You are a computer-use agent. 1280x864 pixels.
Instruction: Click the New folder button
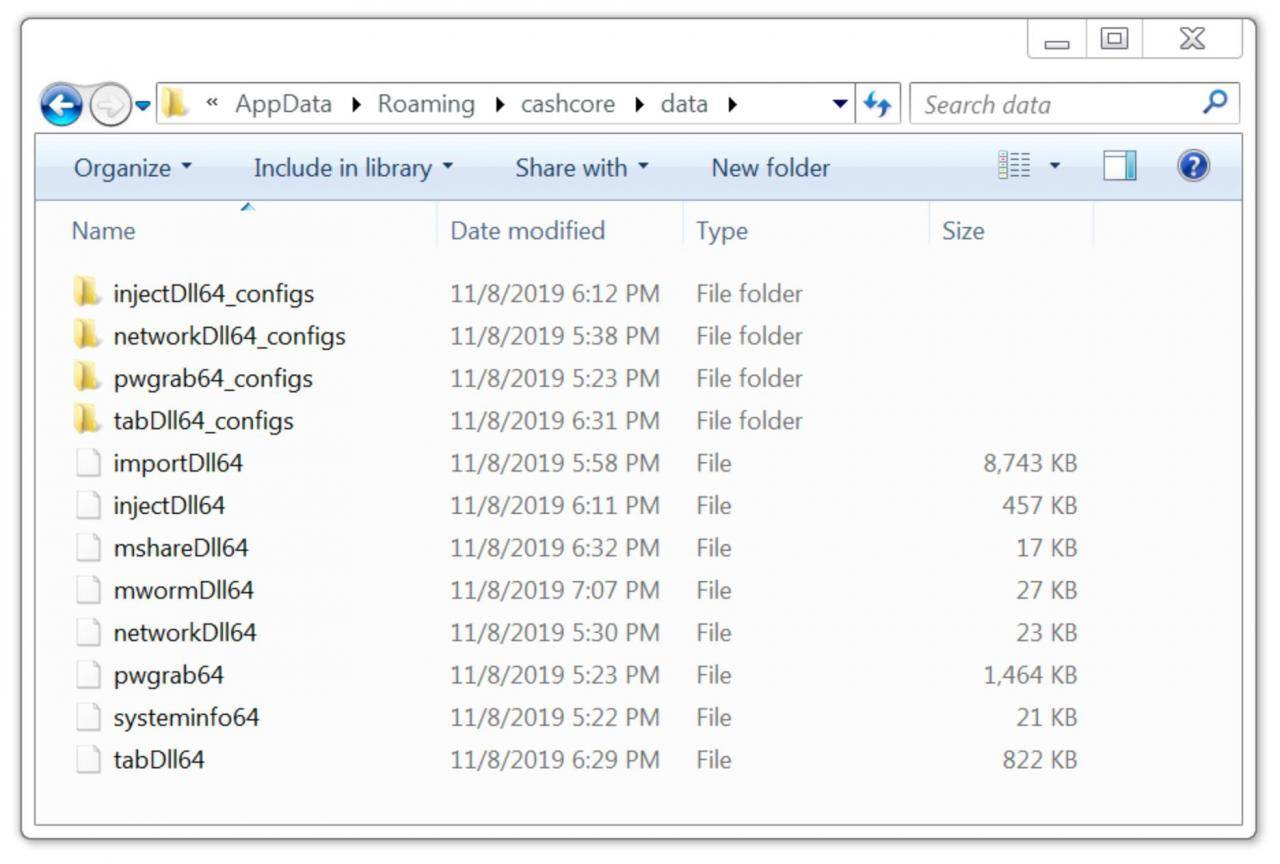(770, 168)
